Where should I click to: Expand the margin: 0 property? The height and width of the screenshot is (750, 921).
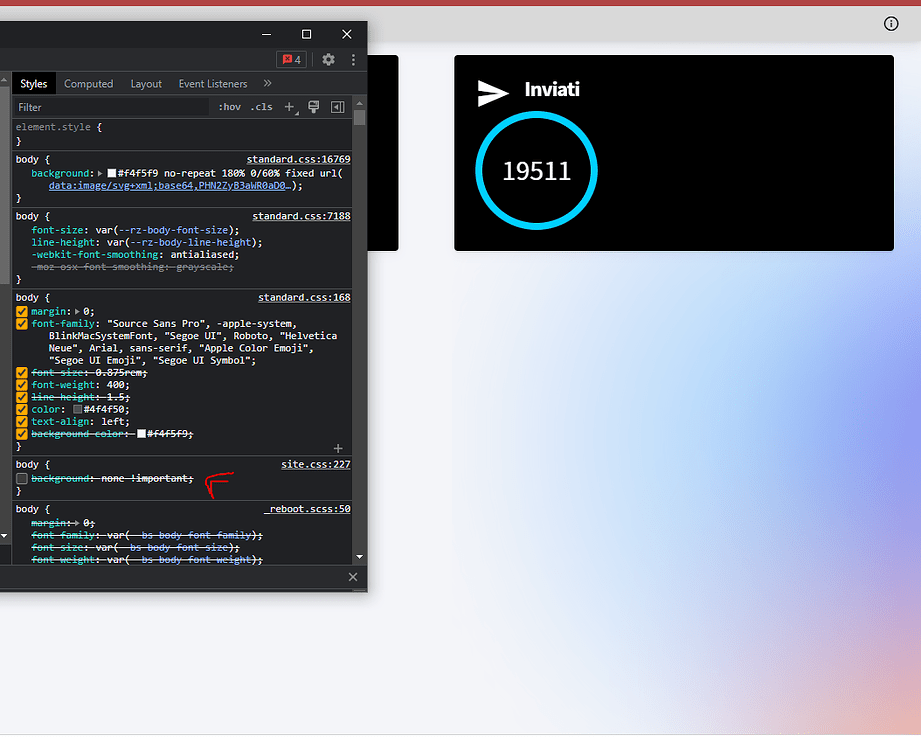(x=78, y=311)
